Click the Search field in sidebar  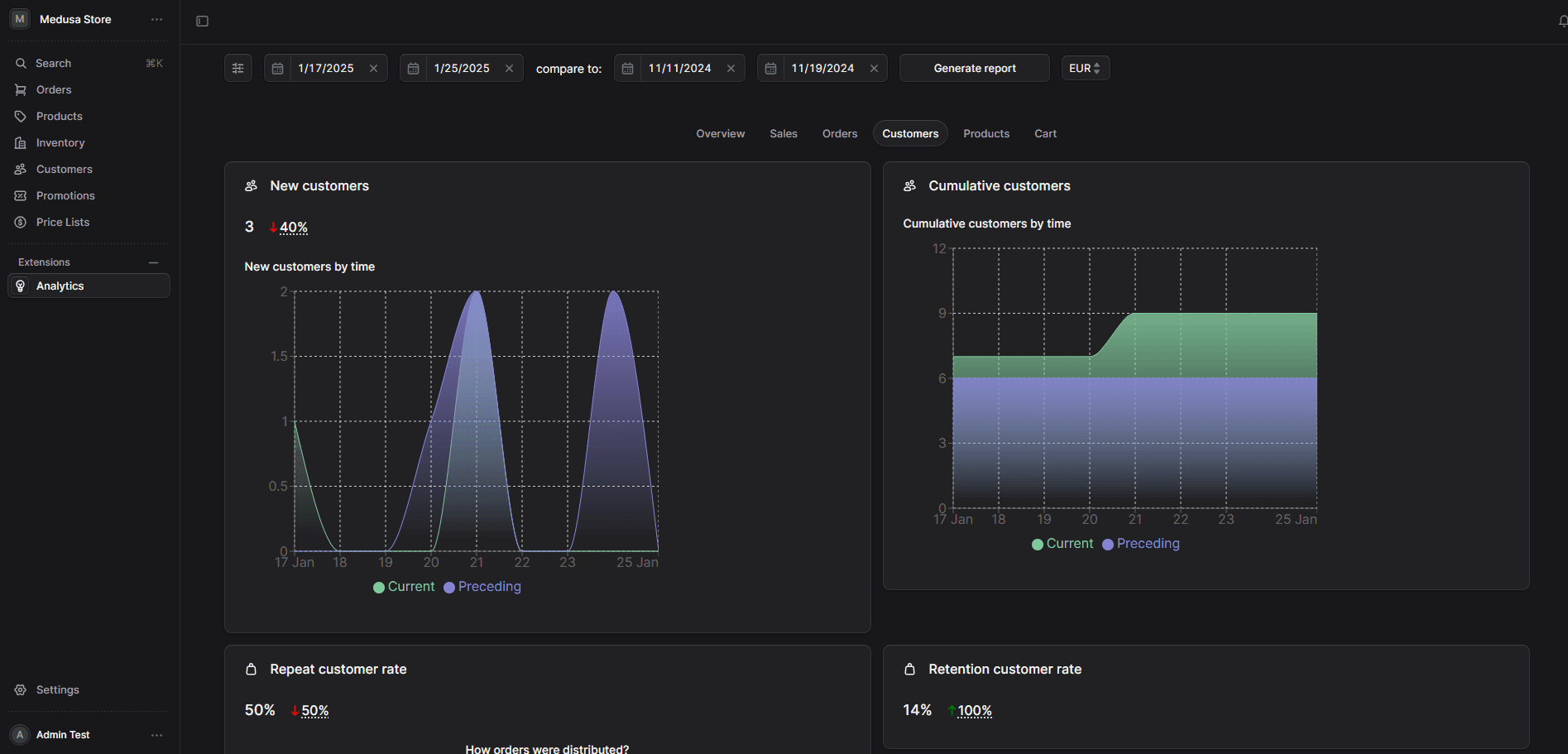point(54,64)
